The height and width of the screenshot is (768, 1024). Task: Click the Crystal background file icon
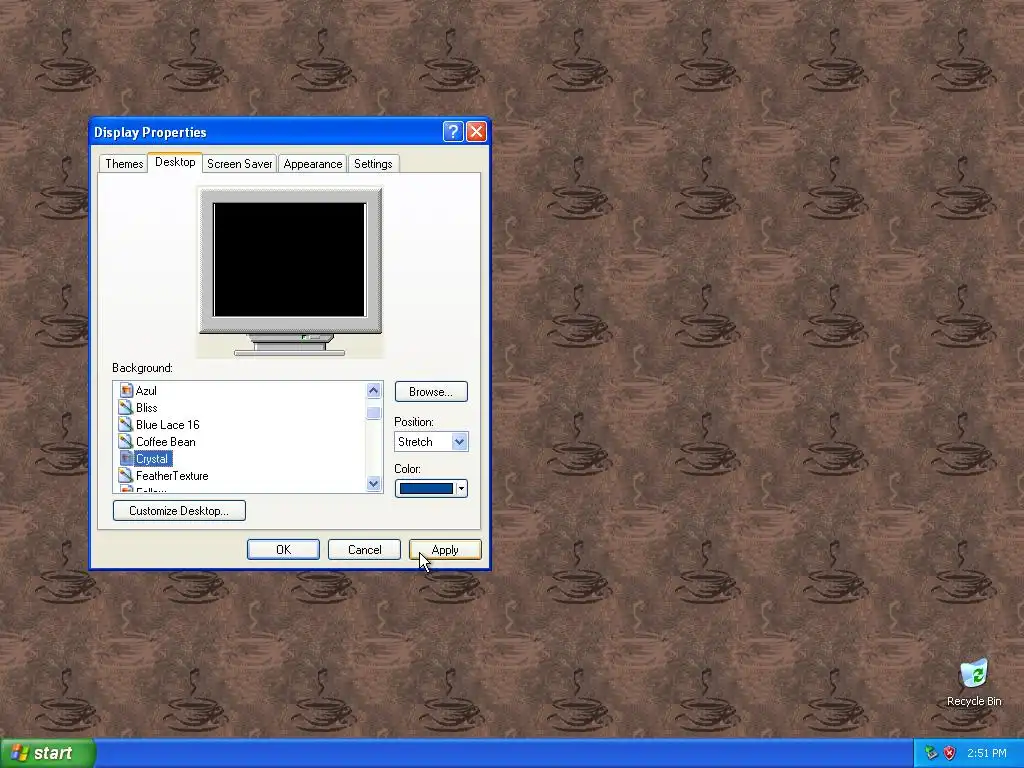coord(126,458)
